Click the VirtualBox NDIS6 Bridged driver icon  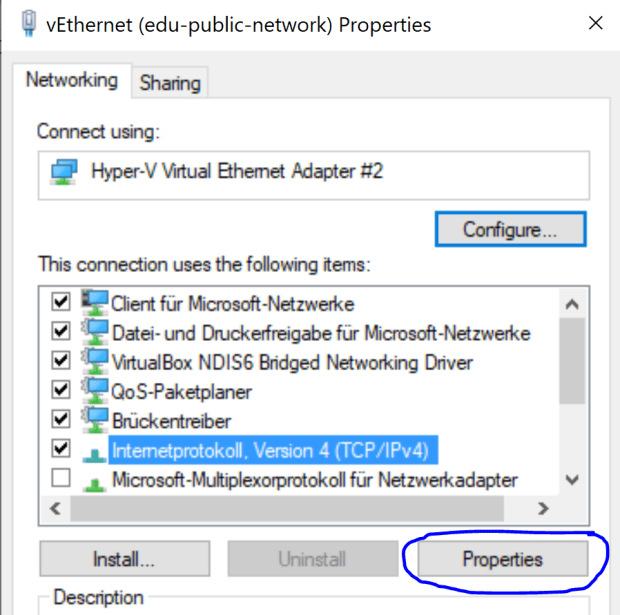click(x=96, y=361)
